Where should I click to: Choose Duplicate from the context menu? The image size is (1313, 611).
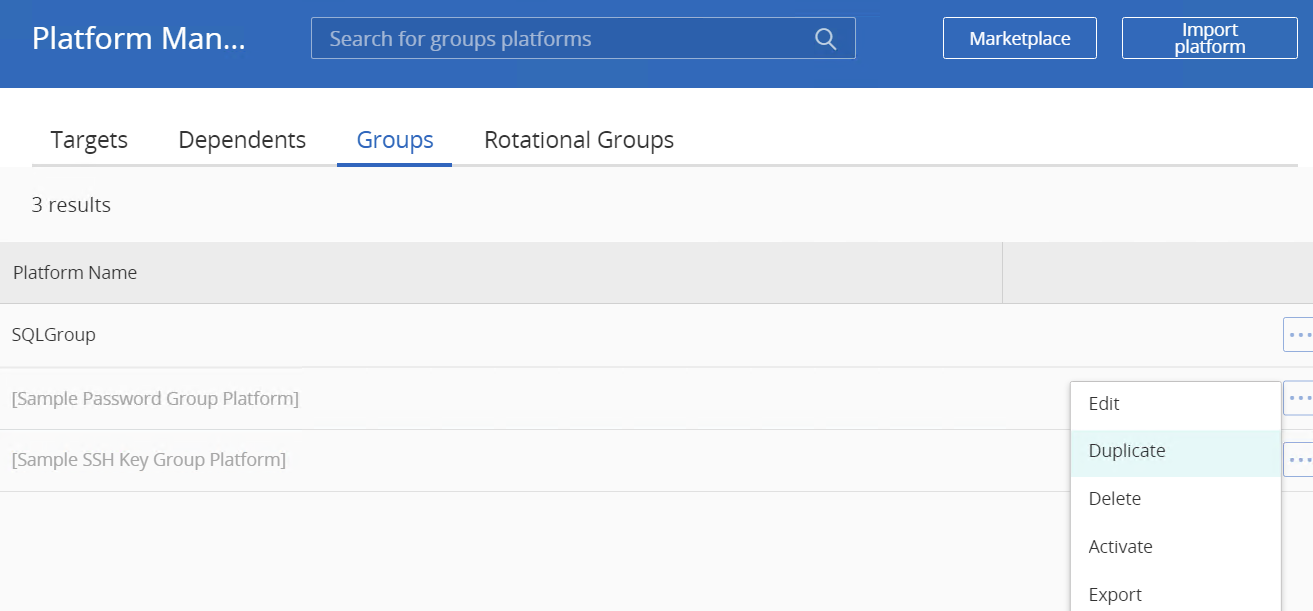coord(1175,451)
